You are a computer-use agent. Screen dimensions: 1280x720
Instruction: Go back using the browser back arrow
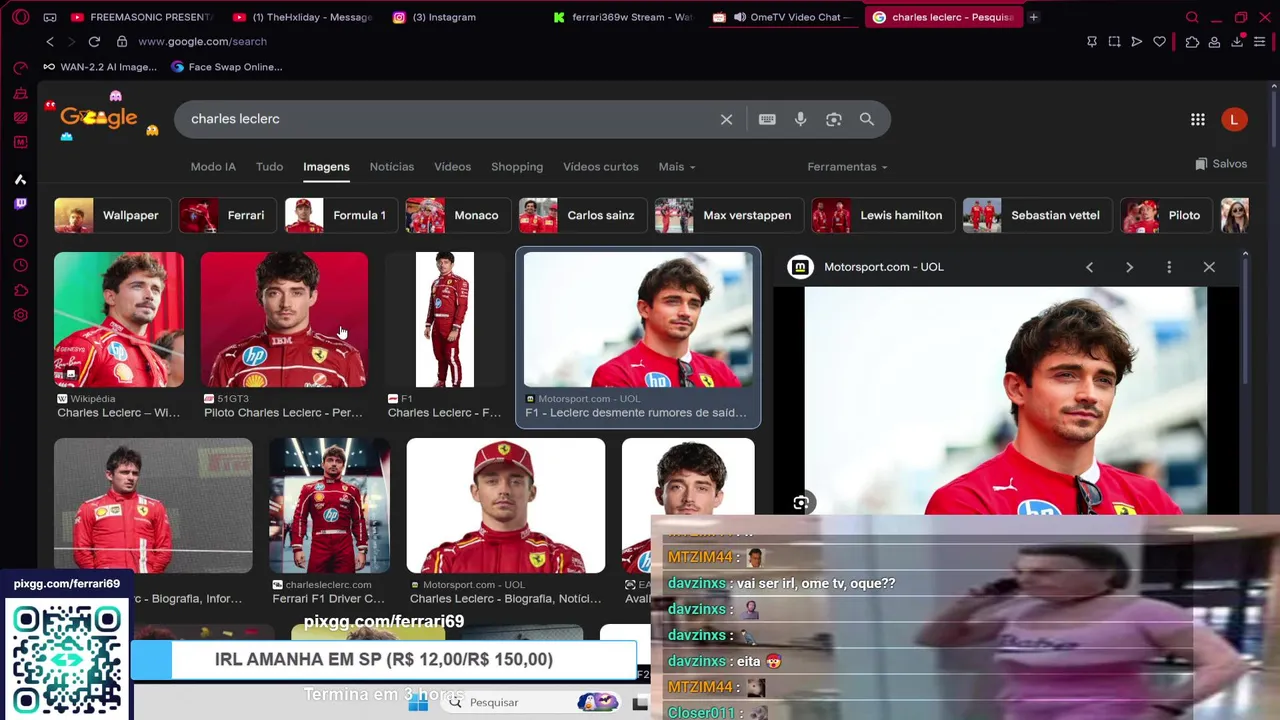click(50, 41)
